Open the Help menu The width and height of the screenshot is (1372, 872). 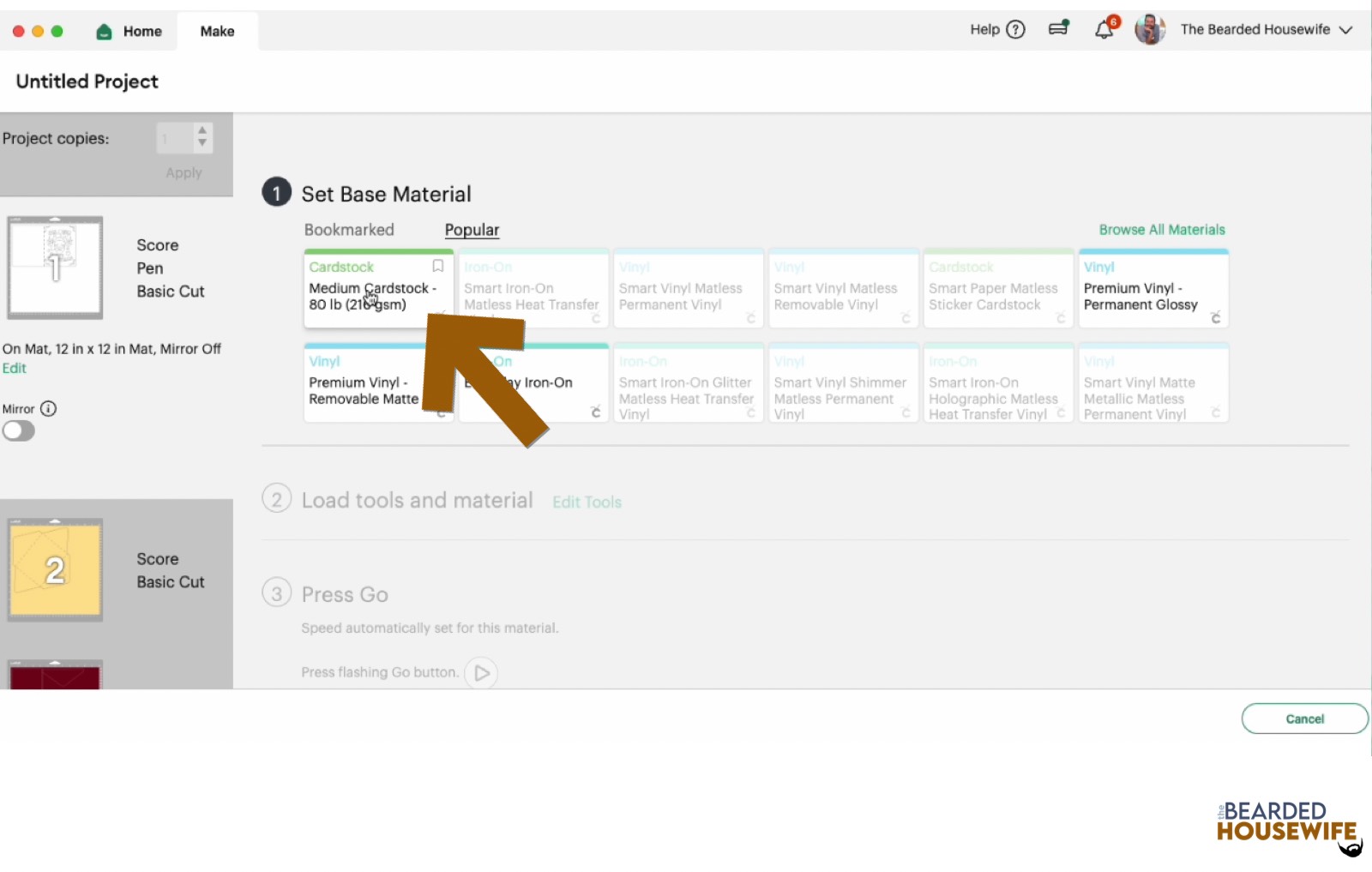(996, 29)
